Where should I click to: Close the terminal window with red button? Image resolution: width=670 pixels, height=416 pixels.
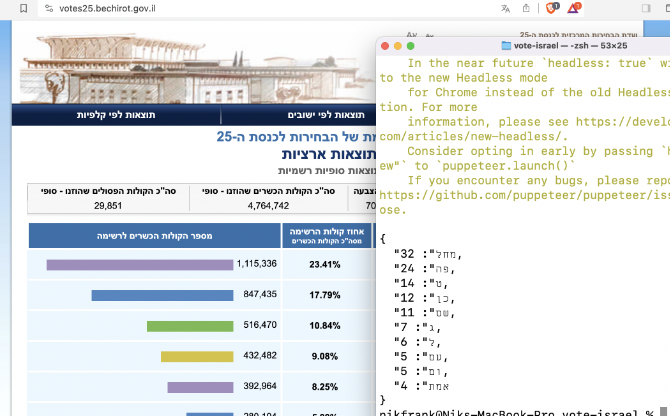coord(385,46)
